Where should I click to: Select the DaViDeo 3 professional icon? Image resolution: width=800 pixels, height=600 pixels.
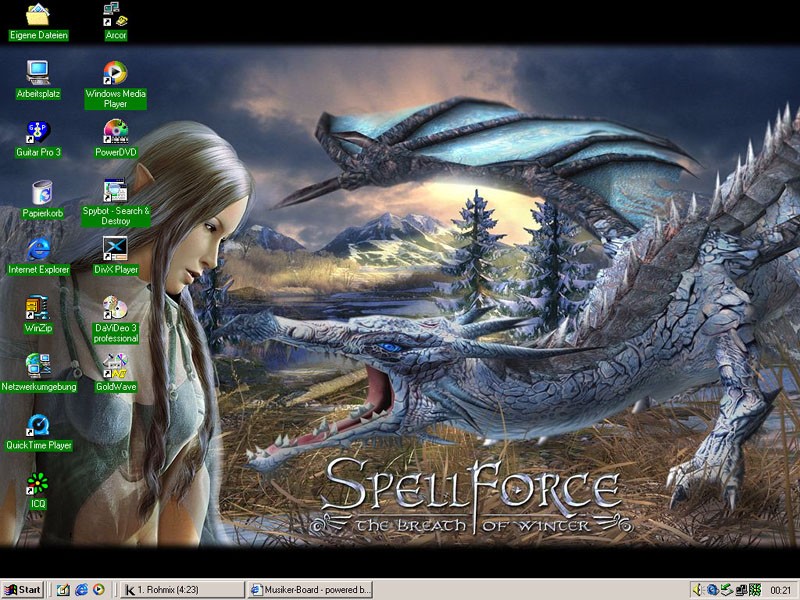coord(116,307)
